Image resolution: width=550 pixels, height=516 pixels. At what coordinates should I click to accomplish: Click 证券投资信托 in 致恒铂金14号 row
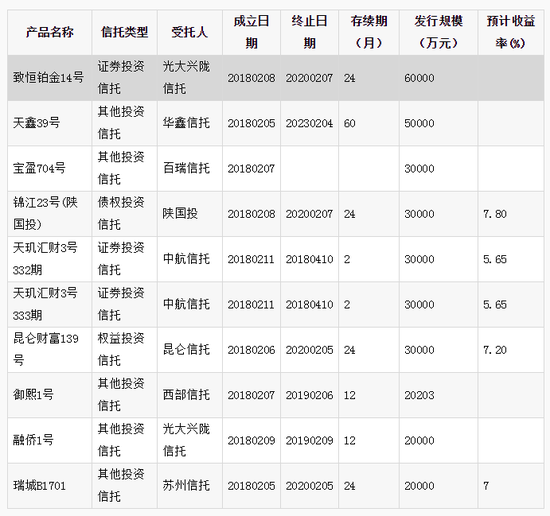(121, 78)
